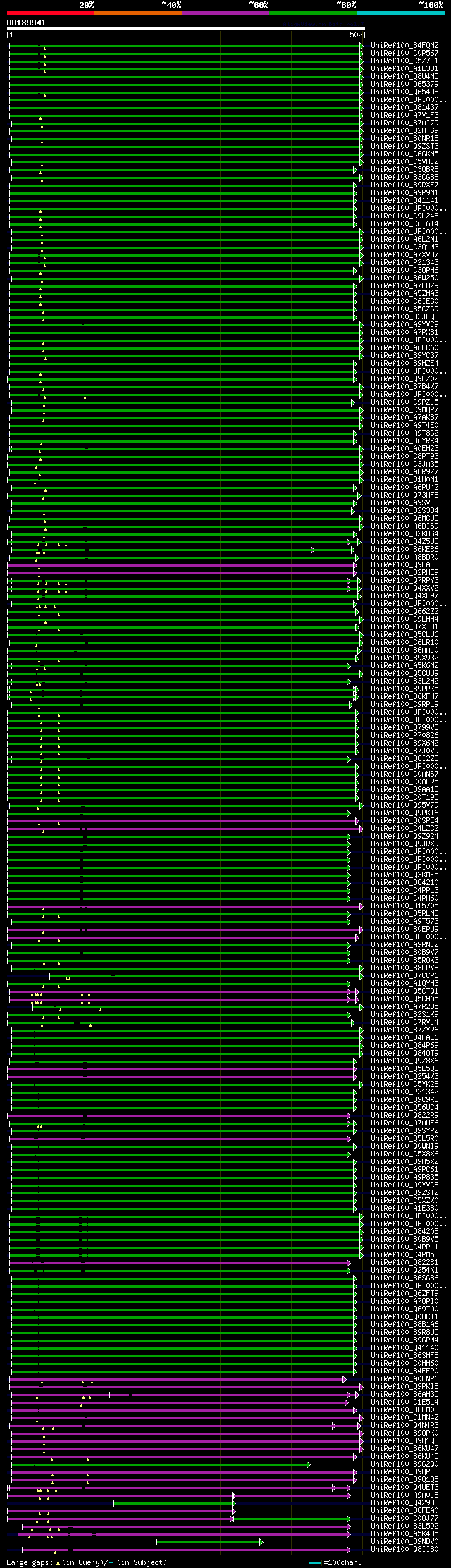Select hit label UniRef100_C5VHJ2
This screenshot has height=1568, width=451.
click(x=404, y=161)
